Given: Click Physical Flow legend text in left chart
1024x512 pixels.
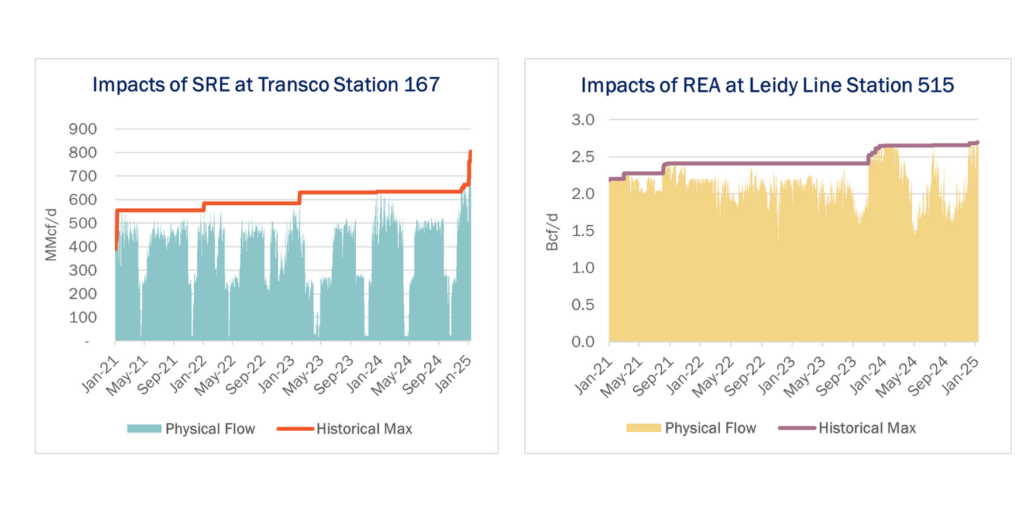Looking at the screenshot, I should click(x=210, y=429).
